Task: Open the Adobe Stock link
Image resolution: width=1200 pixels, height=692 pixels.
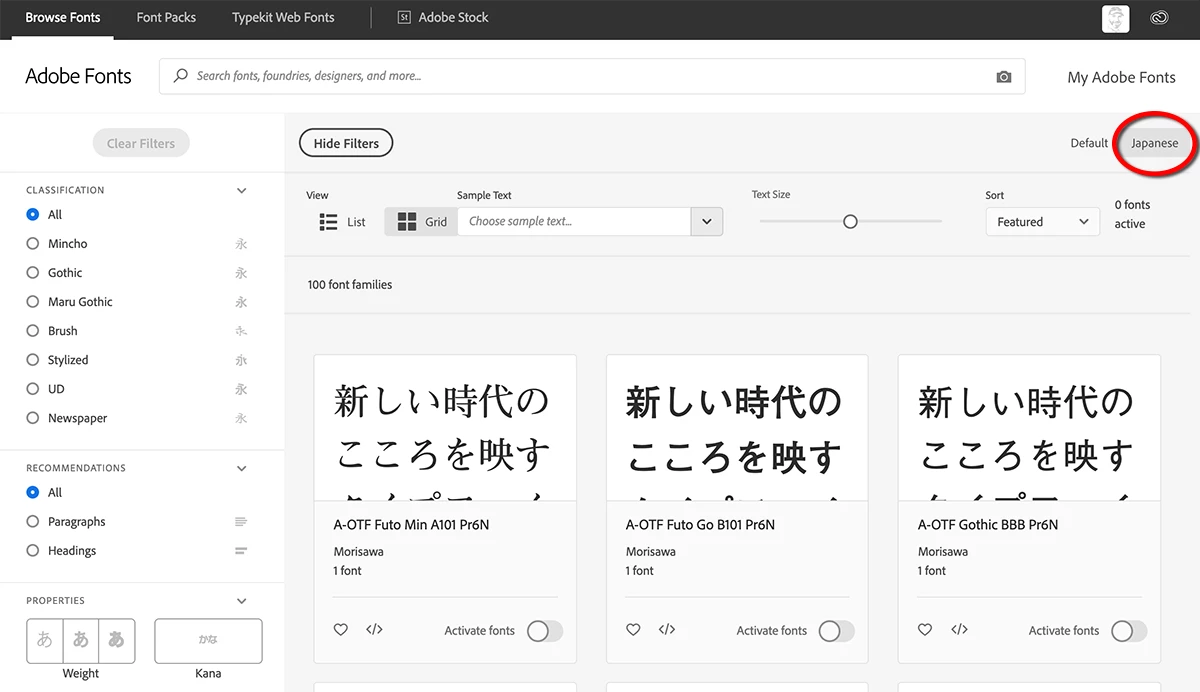Action: [x=453, y=18]
